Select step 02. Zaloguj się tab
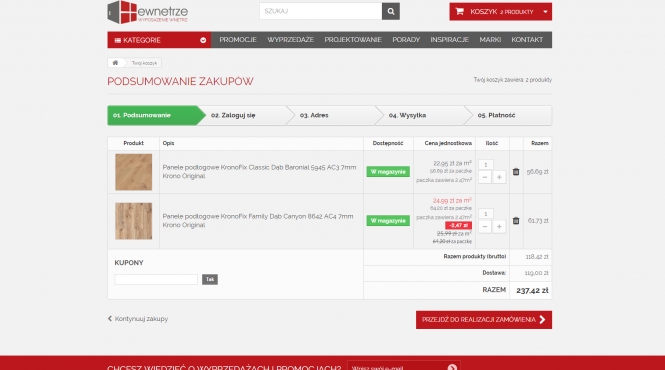The image size is (665, 370). tap(244, 115)
